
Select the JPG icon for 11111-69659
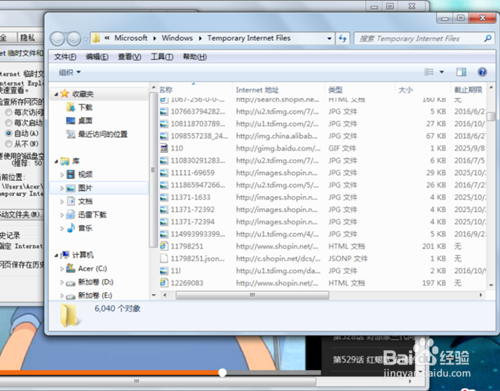point(164,173)
